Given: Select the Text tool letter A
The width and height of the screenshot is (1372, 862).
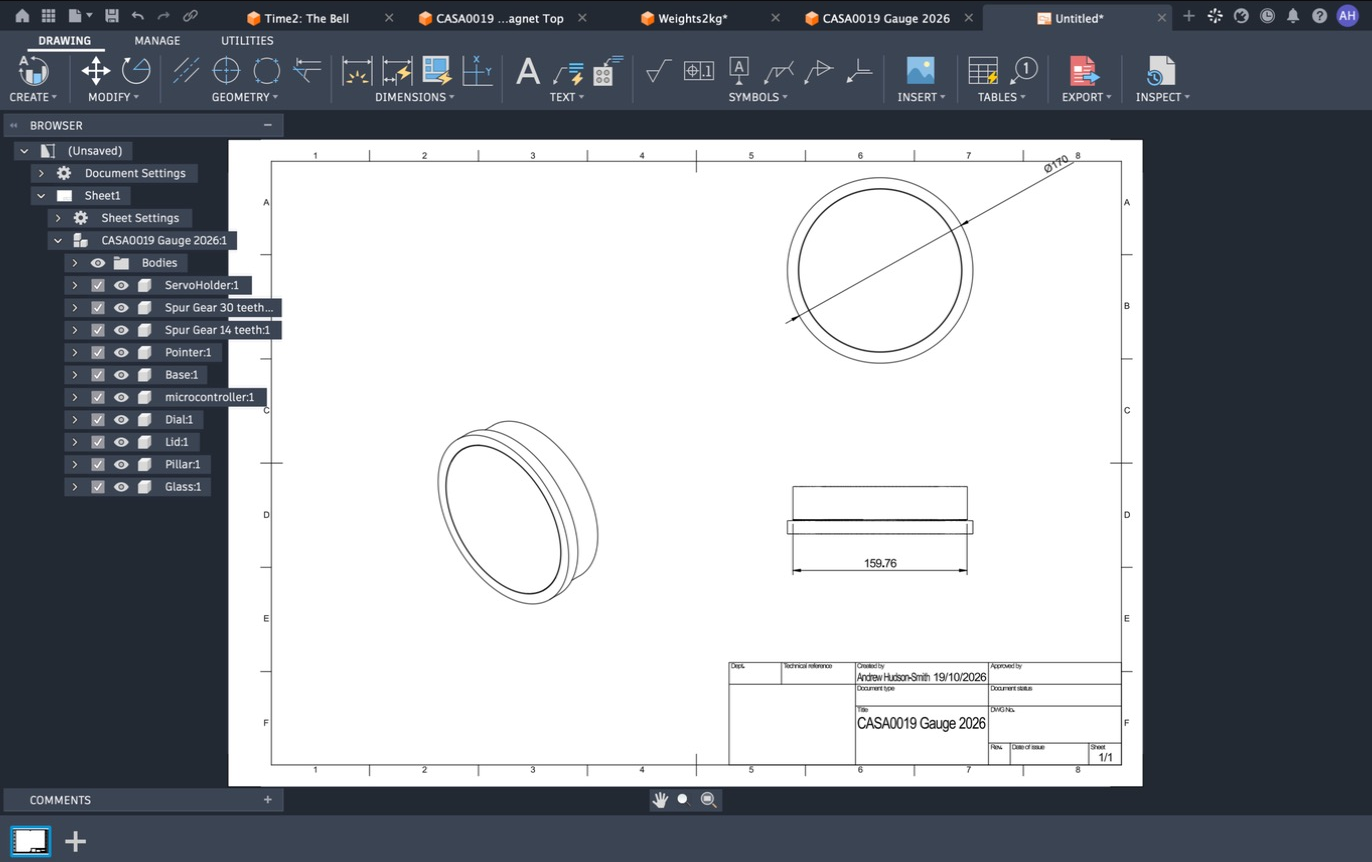Looking at the screenshot, I should (528, 71).
